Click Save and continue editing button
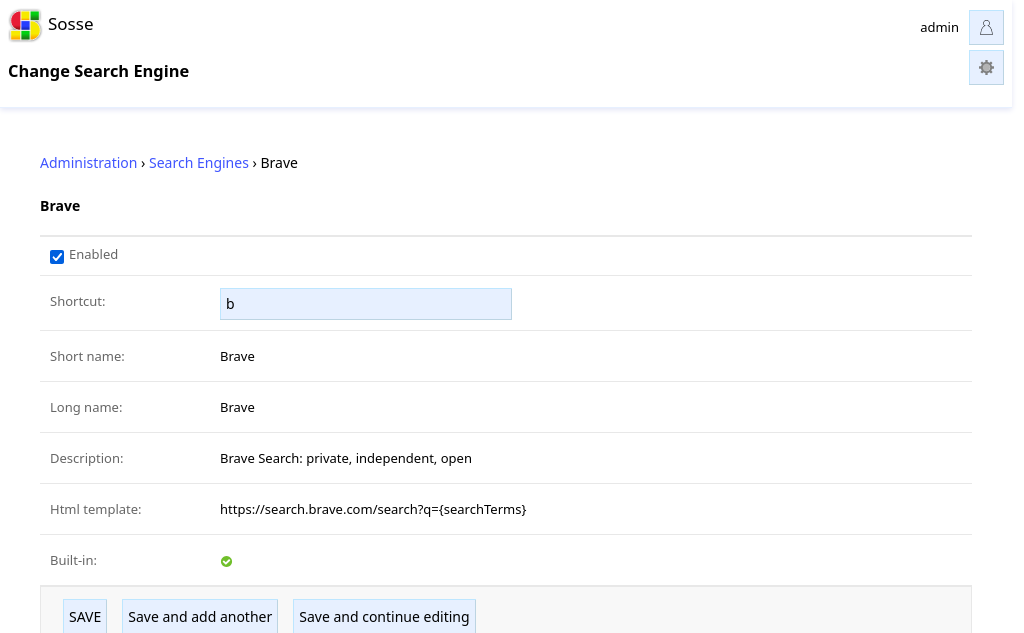This screenshot has width=1024, height=633. 384,617
